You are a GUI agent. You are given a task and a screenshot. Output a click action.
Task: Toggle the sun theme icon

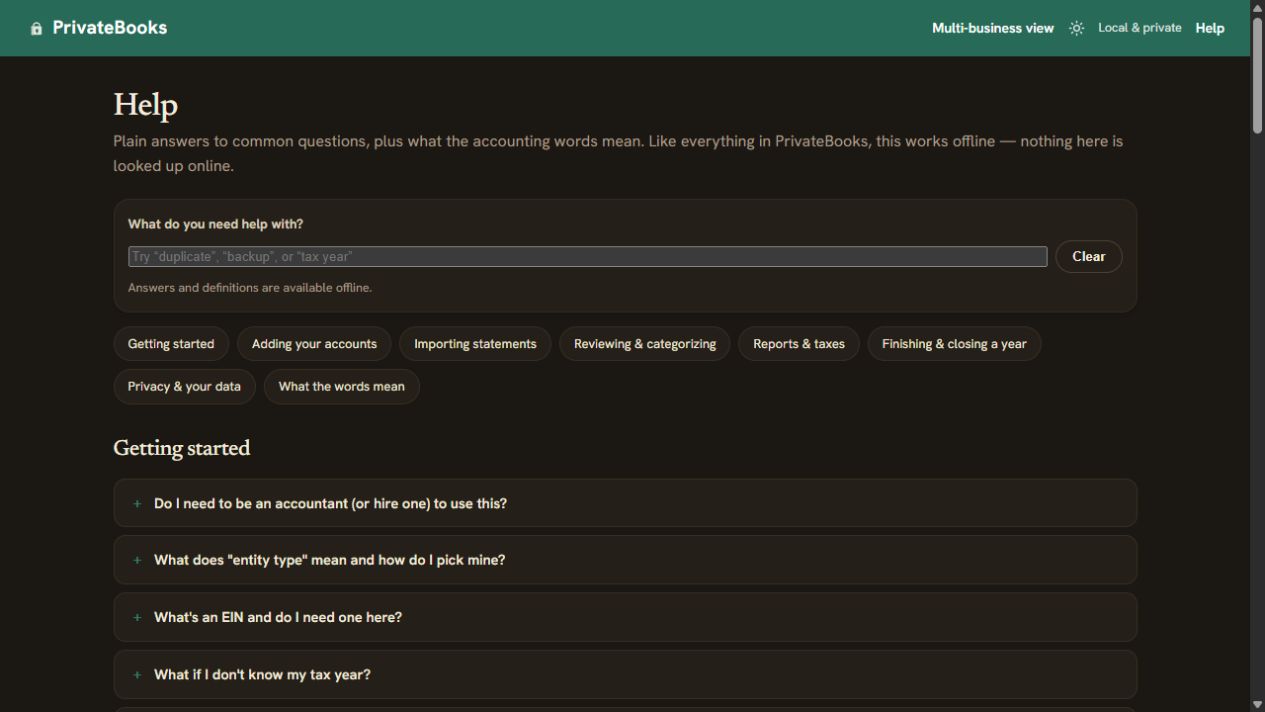(1076, 28)
